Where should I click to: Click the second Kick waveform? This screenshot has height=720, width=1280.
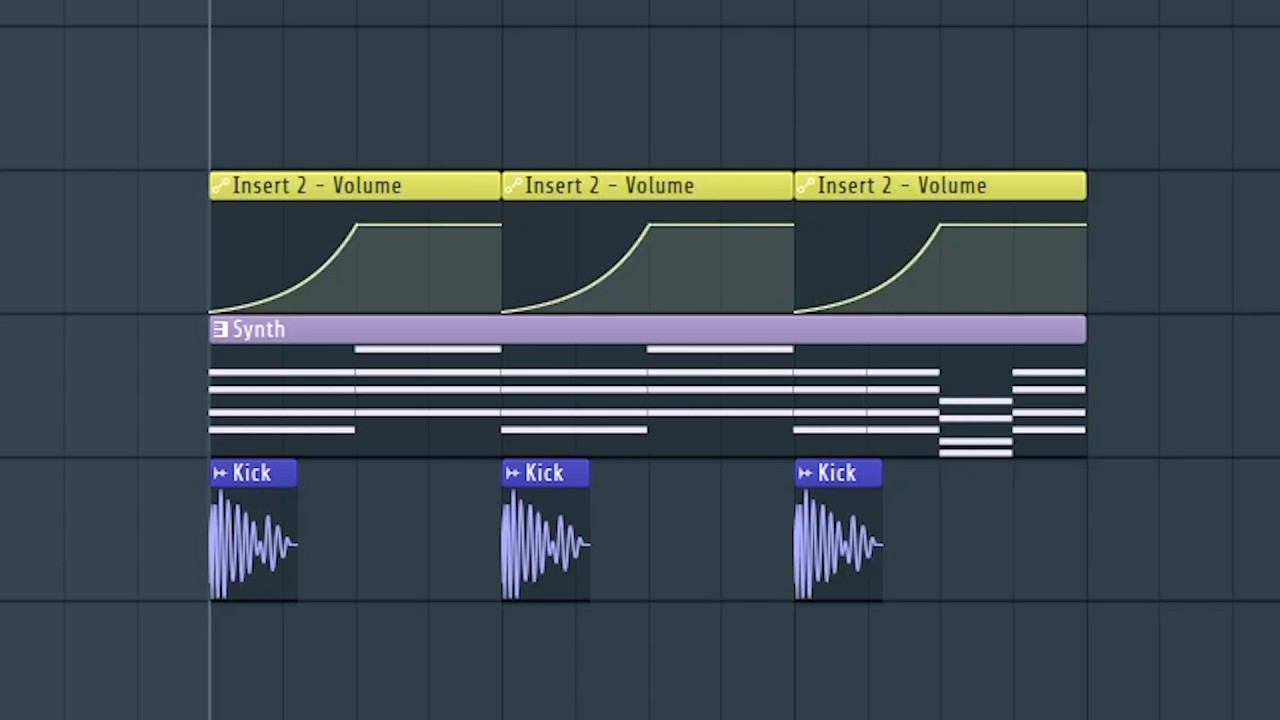545,545
